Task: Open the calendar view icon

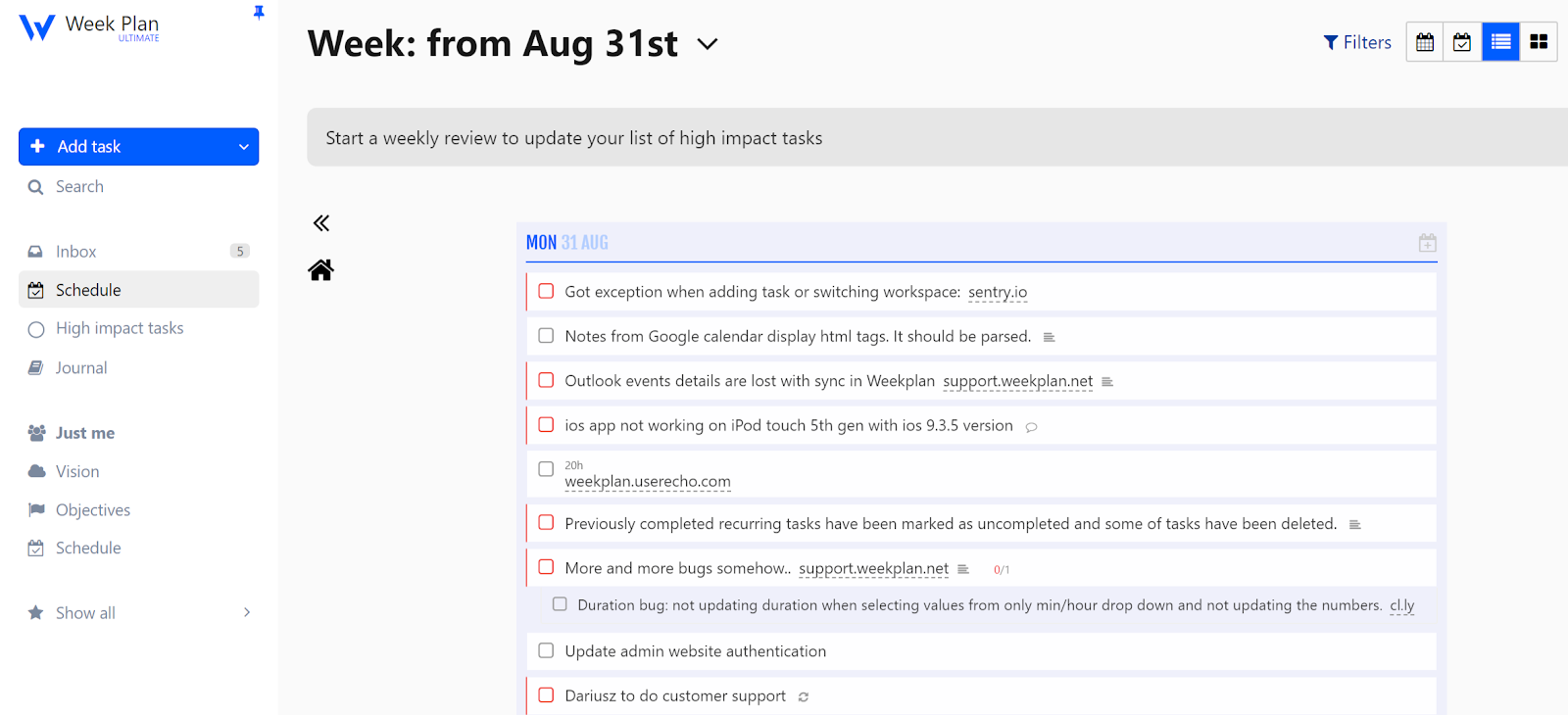Action: 1425,42
